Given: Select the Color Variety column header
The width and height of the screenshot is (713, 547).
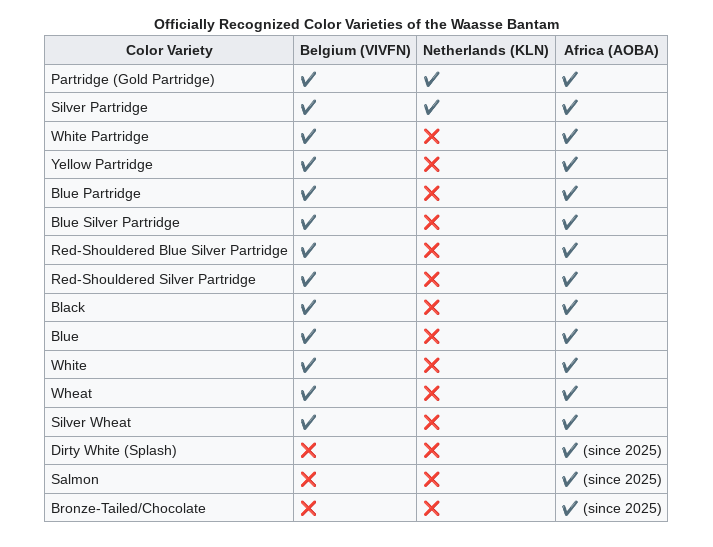Looking at the screenshot, I should pyautogui.click(x=169, y=50).
